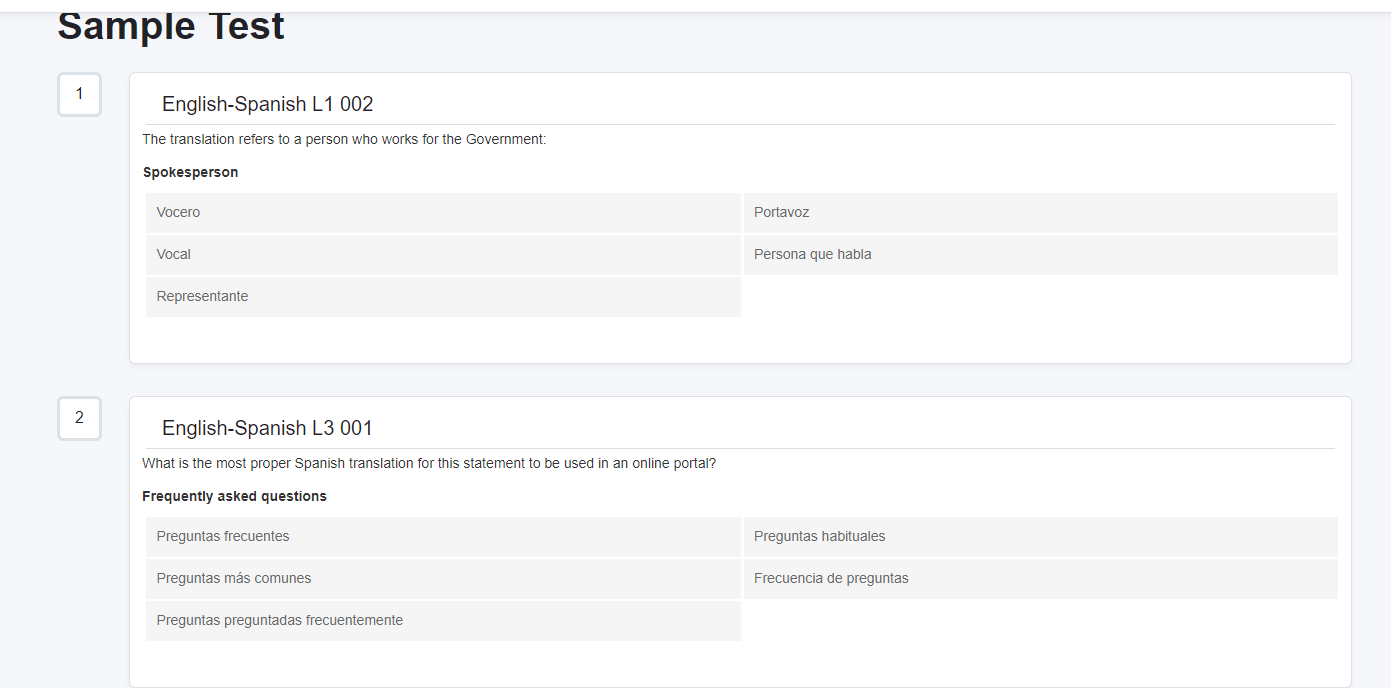Select the answer option 'Vocero'
1391x688 pixels.
pos(443,213)
